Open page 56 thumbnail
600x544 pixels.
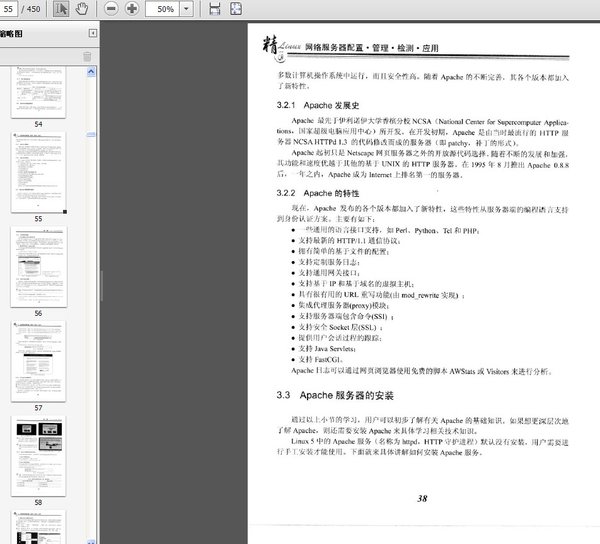click(39, 267)
